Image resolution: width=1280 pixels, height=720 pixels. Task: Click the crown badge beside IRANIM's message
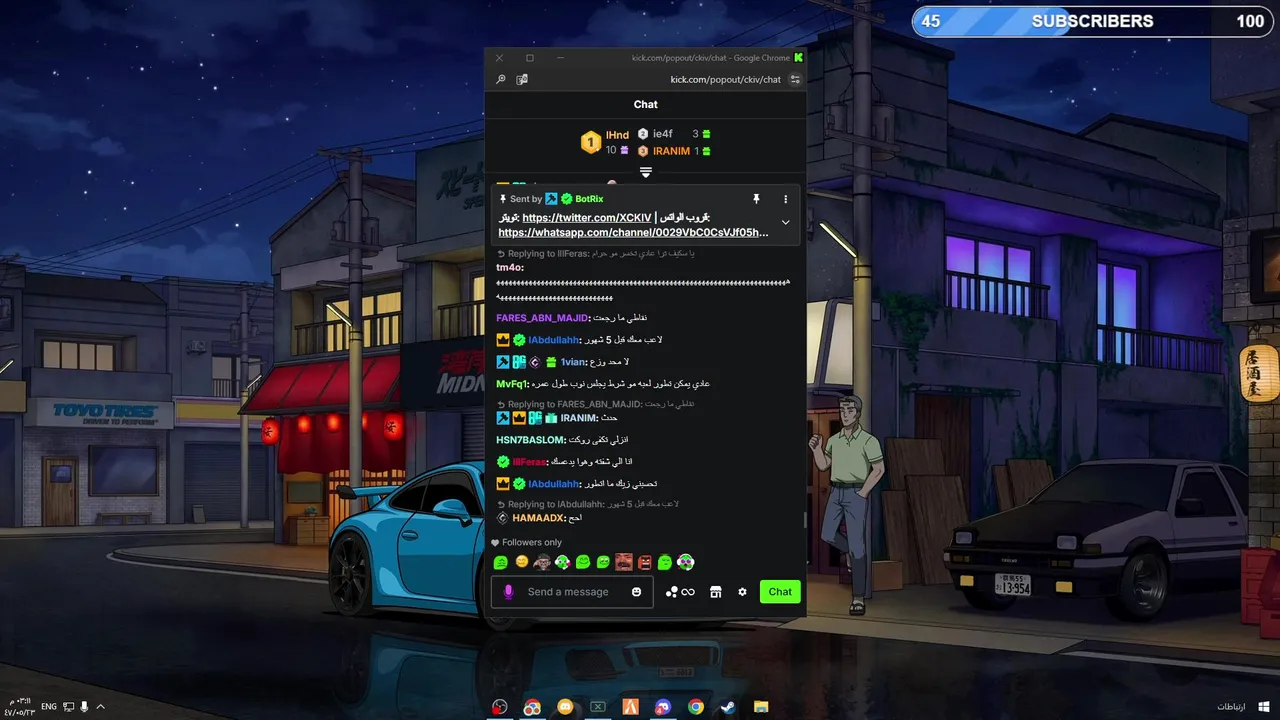click(x=519, y=418)
